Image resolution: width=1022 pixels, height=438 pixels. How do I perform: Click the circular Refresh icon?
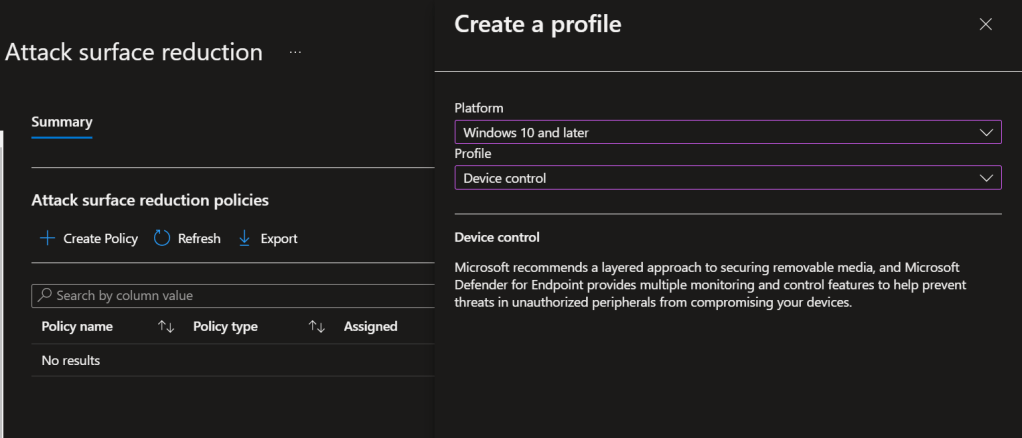coord(163,238)
